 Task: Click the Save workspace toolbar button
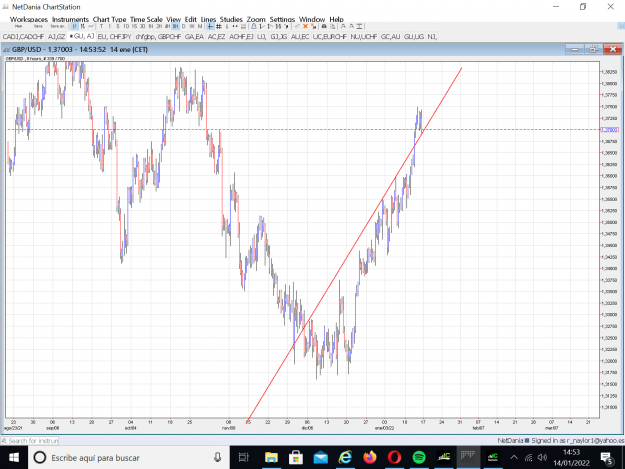(38, 26)
